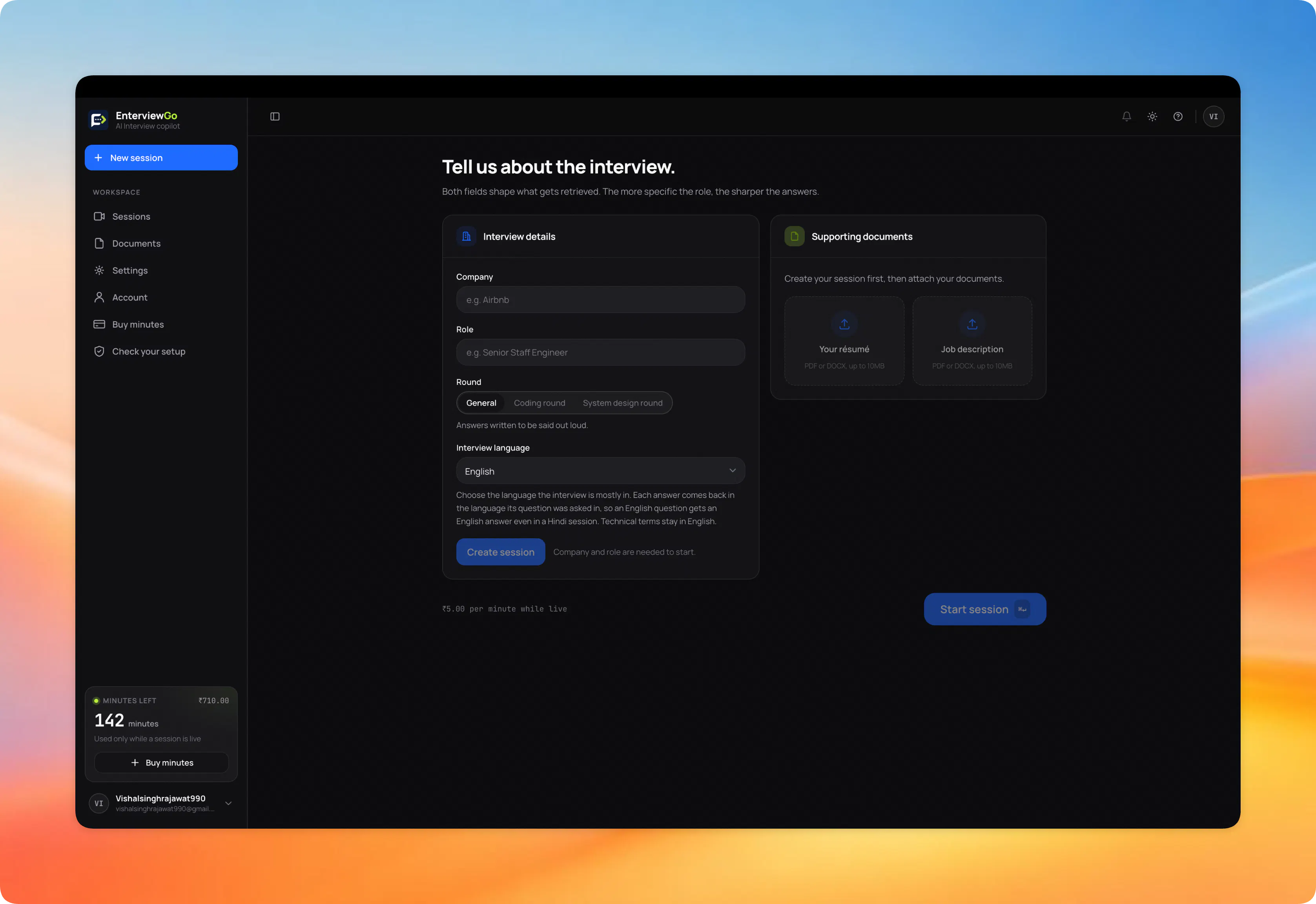Click the Vishalsinghrajawat990 username

point(160,798)
